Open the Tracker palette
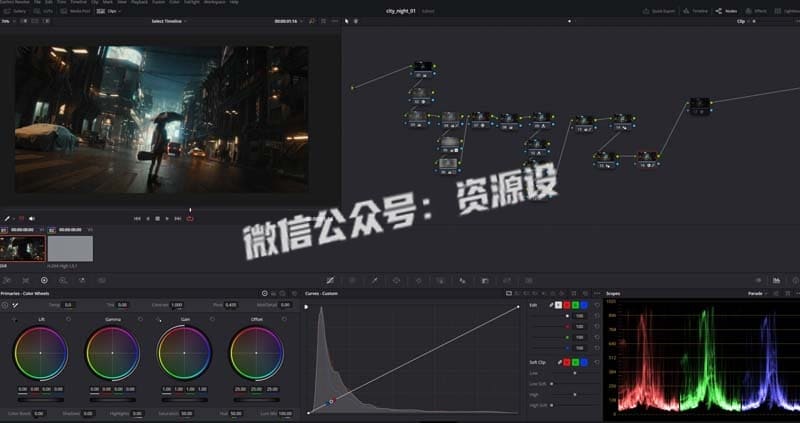This screenshot has height=423, width=800. point(419,280)
